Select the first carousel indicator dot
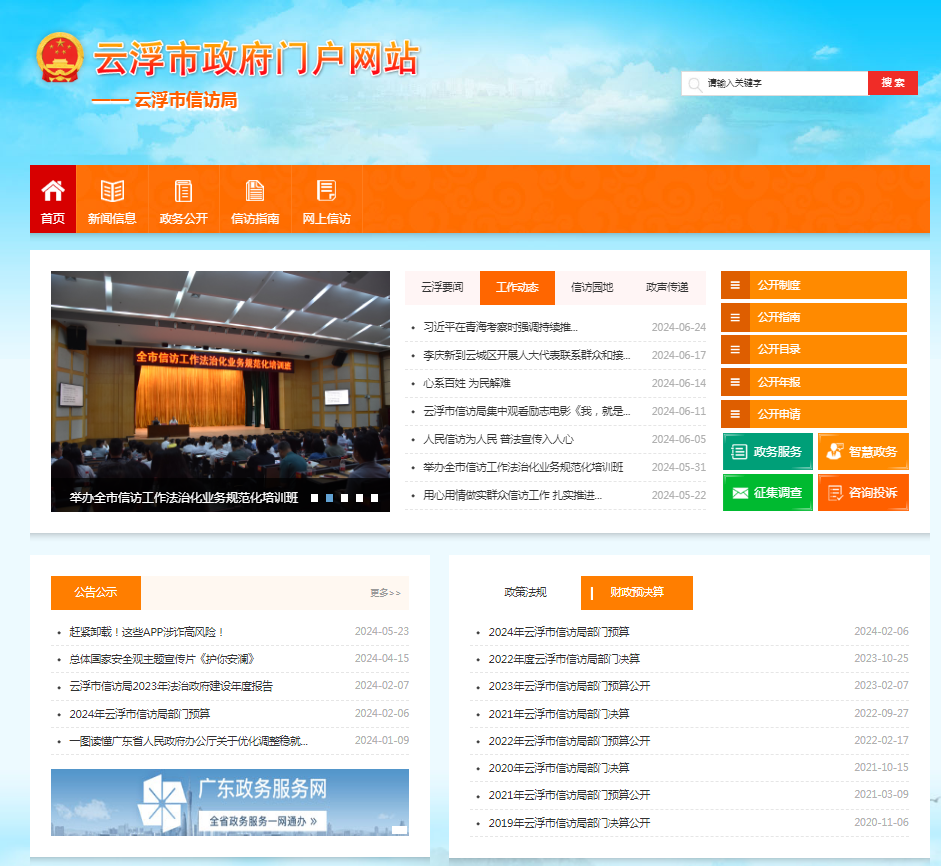 click(x=314, y=497)
